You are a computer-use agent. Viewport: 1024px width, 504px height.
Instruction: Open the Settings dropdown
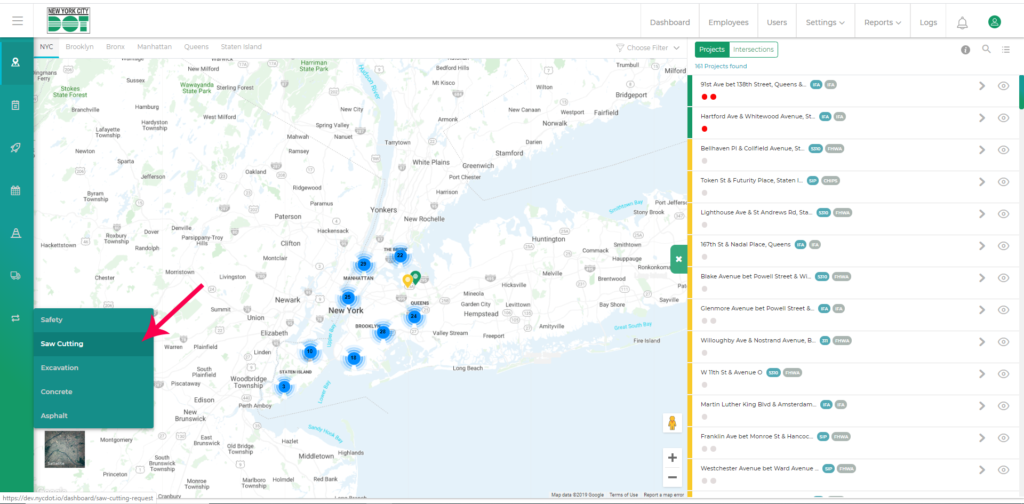click(825, 22)
